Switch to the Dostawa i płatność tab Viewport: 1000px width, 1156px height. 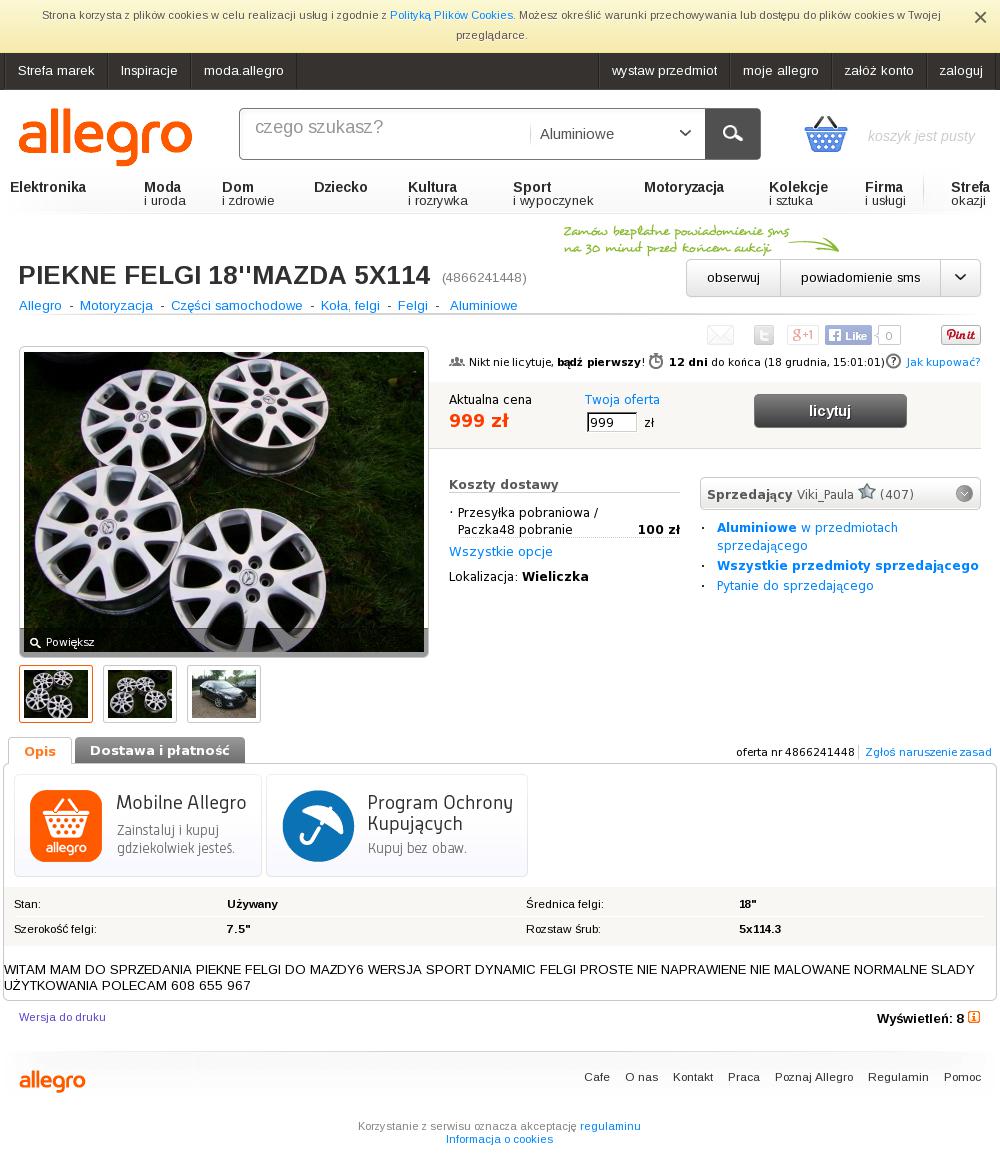[x=160, y=751]
